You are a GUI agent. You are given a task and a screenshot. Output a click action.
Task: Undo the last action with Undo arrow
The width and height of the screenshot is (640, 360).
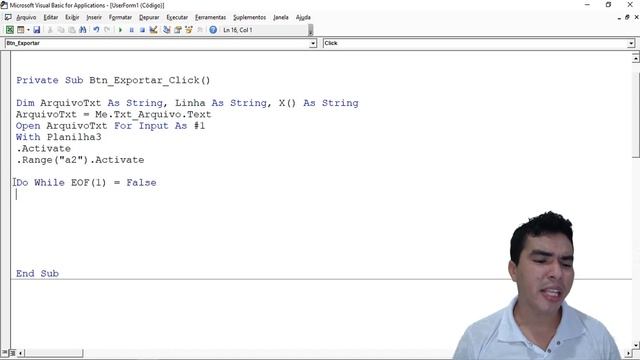[x=96, y=30]
